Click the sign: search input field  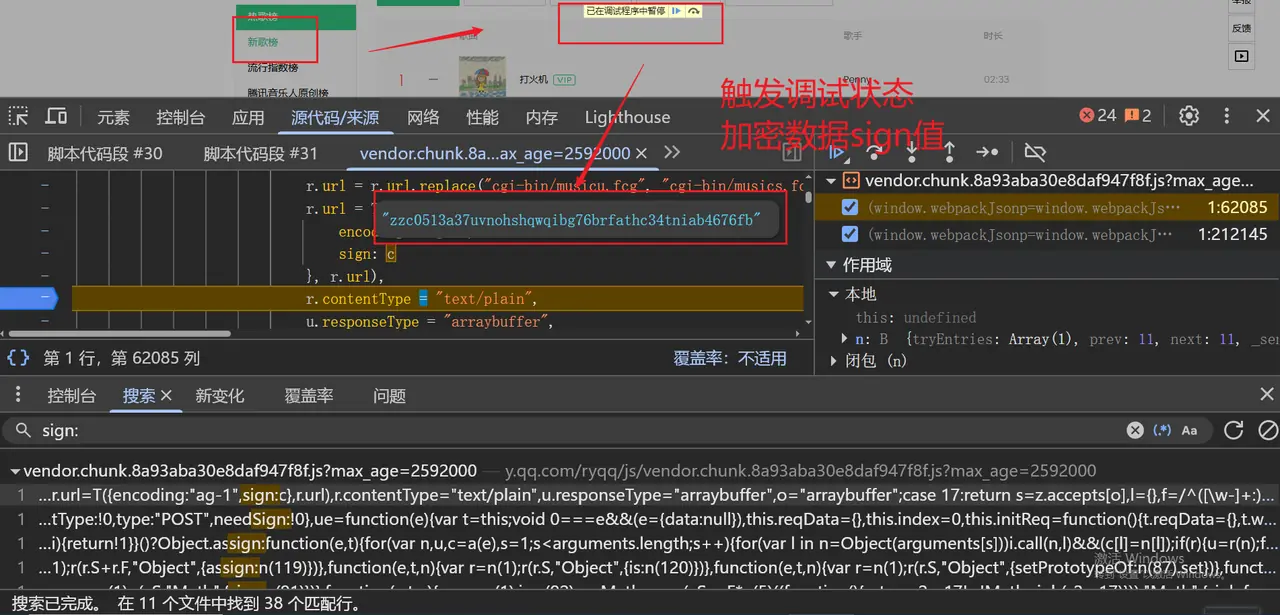click(x=580, y=430)
